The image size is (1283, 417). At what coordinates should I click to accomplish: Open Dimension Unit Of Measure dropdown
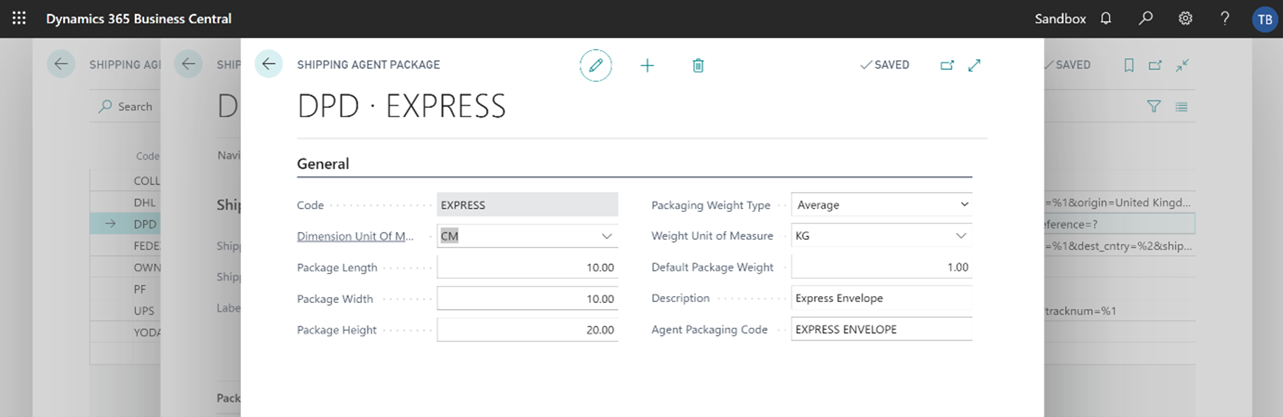[x=606, y=236]
